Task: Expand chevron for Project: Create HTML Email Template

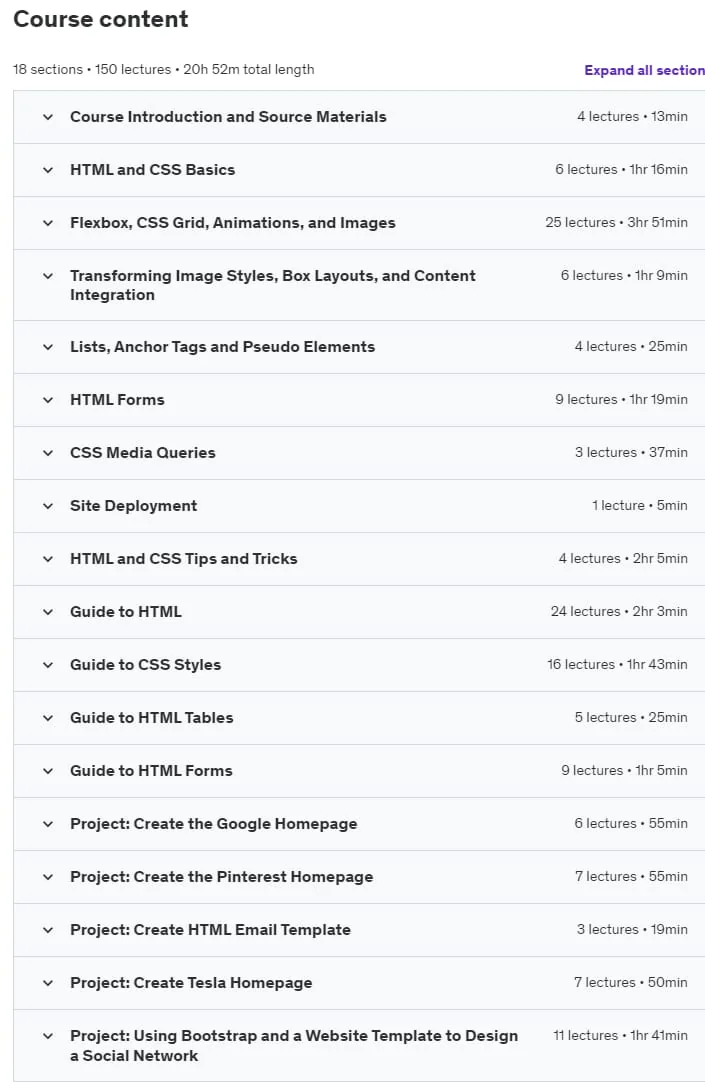Action: coord(48,930)
